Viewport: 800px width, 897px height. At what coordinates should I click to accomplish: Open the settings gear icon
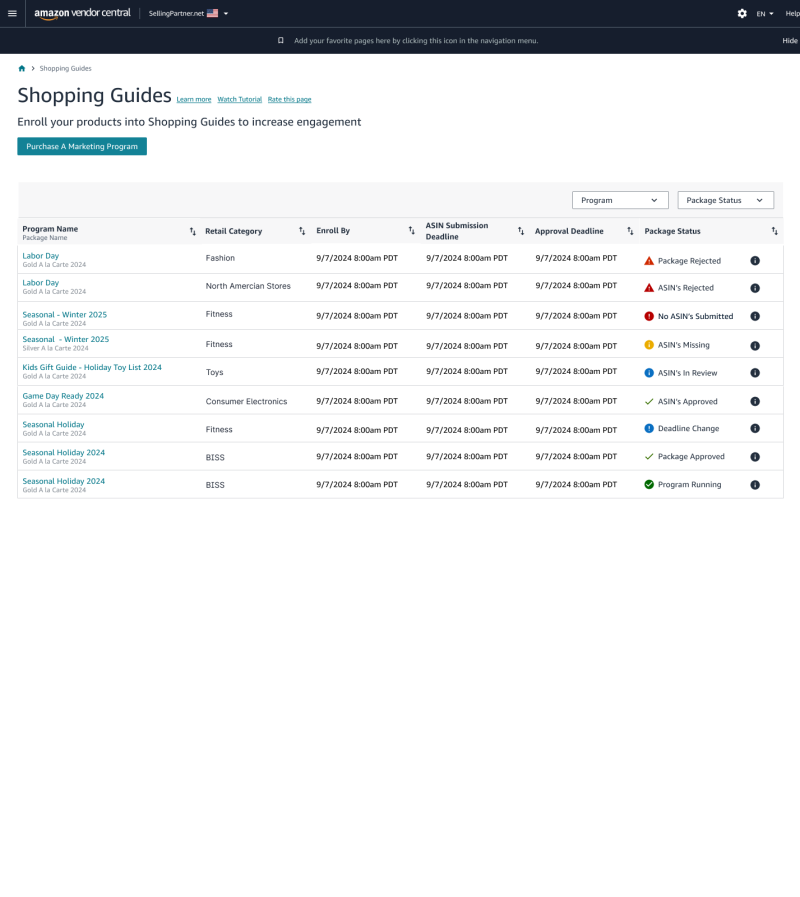(742, 13)
